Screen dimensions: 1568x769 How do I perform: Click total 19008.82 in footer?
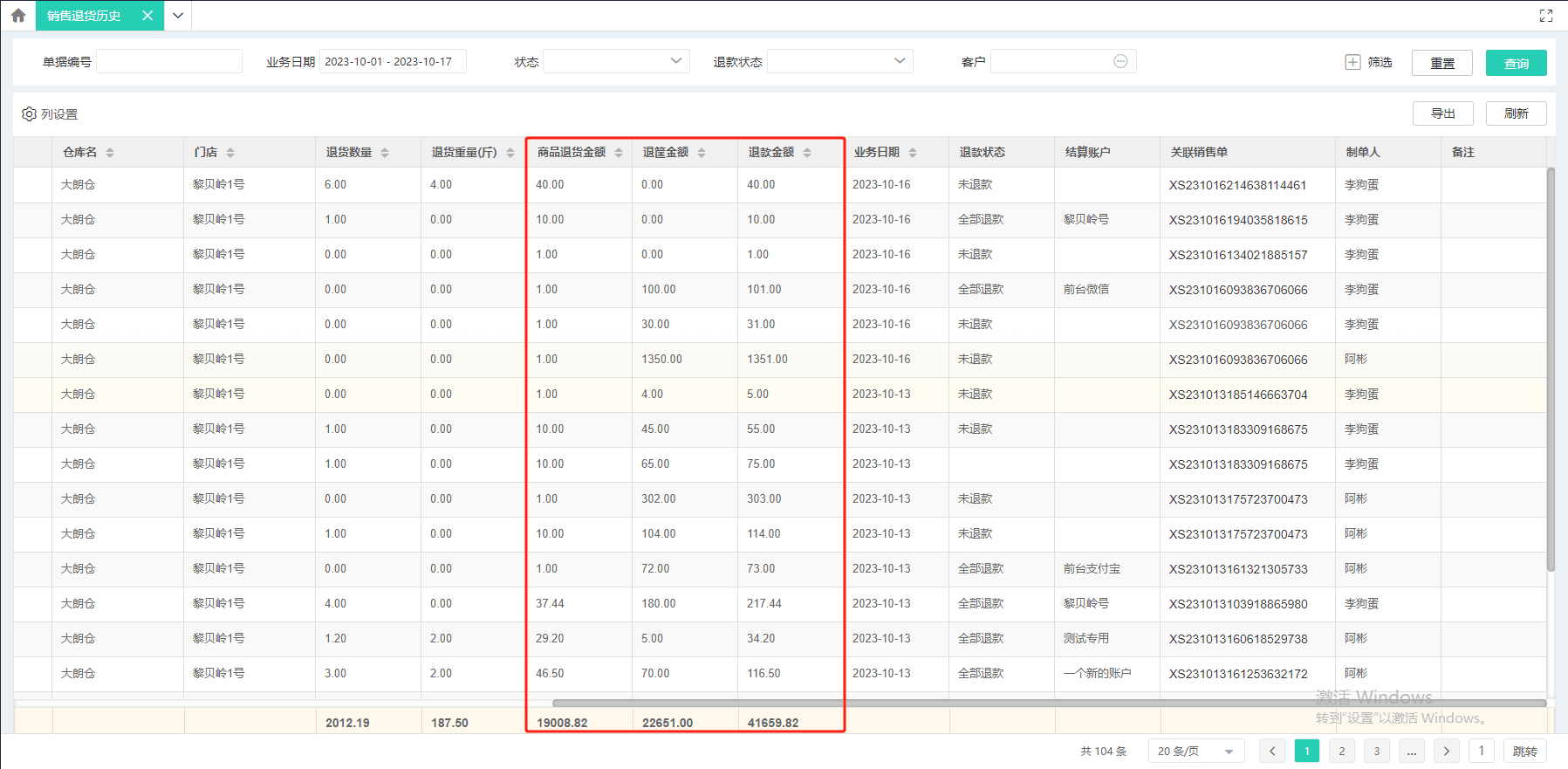point(562,723)
